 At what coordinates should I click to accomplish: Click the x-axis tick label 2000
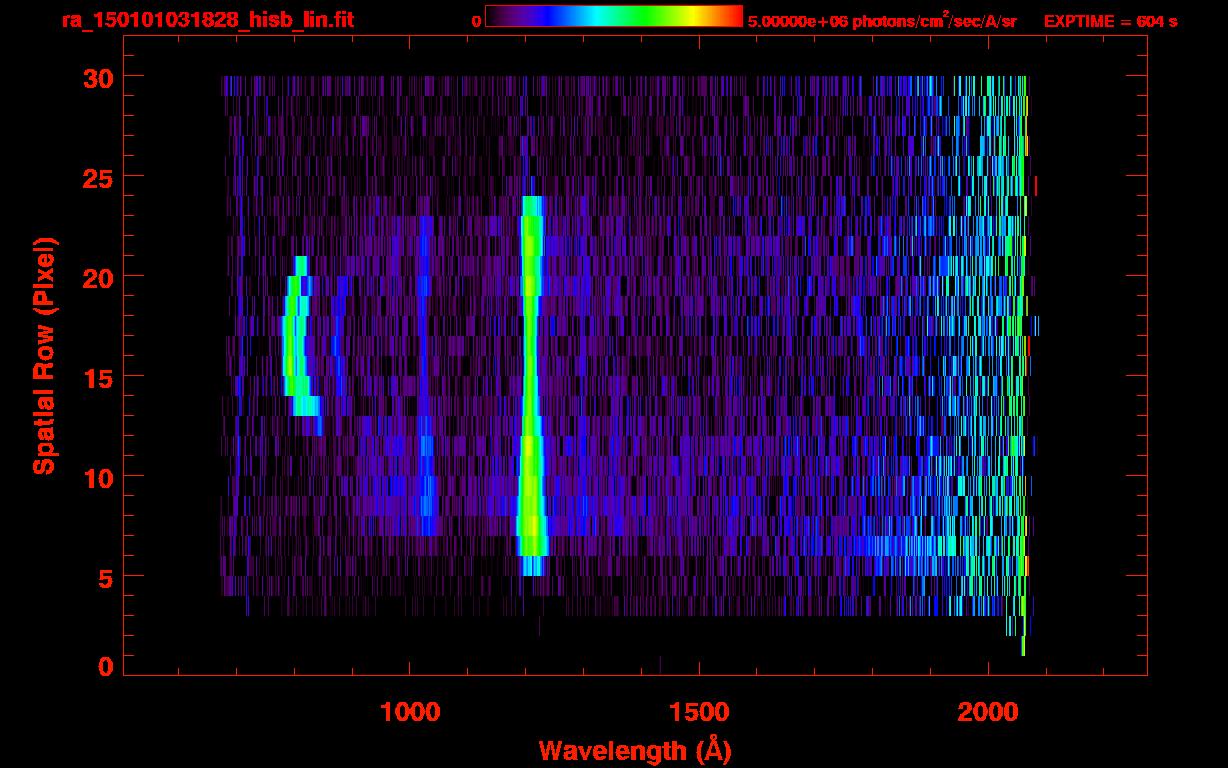988,712
